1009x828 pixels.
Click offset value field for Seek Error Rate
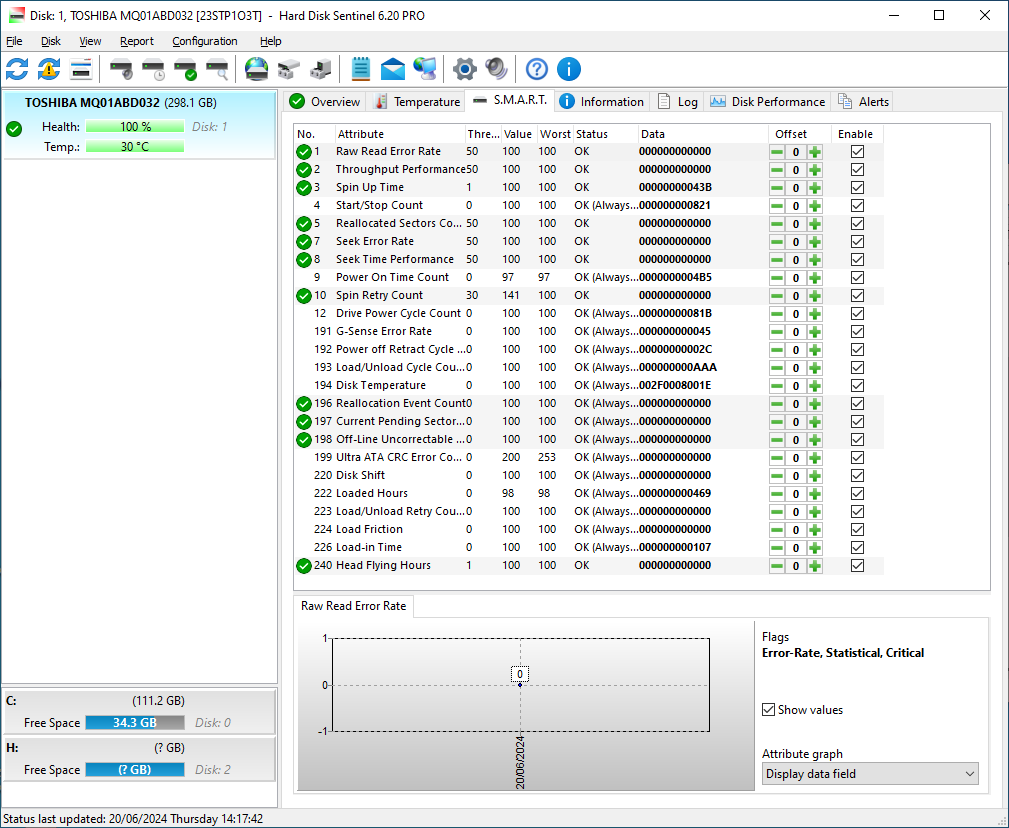796,242
